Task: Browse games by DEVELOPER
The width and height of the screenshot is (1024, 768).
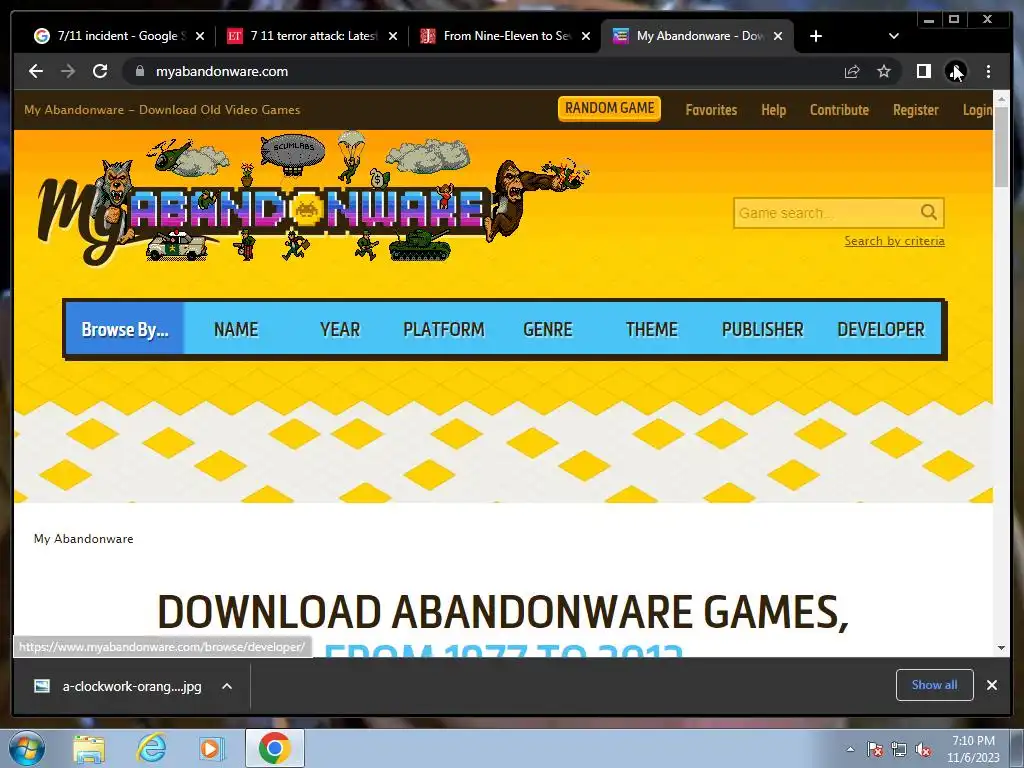Action: pos(880,329)
